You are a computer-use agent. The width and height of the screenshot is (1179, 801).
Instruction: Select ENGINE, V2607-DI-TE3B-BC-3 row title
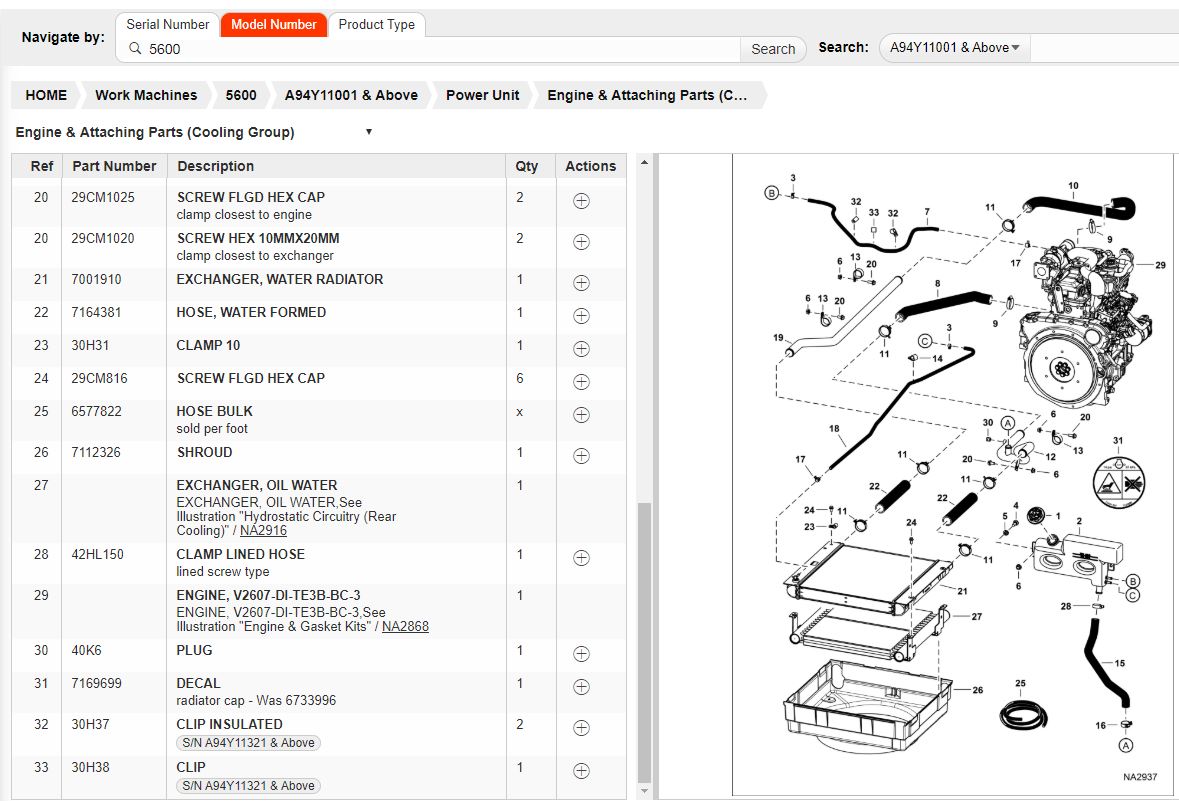pos(268,595)
